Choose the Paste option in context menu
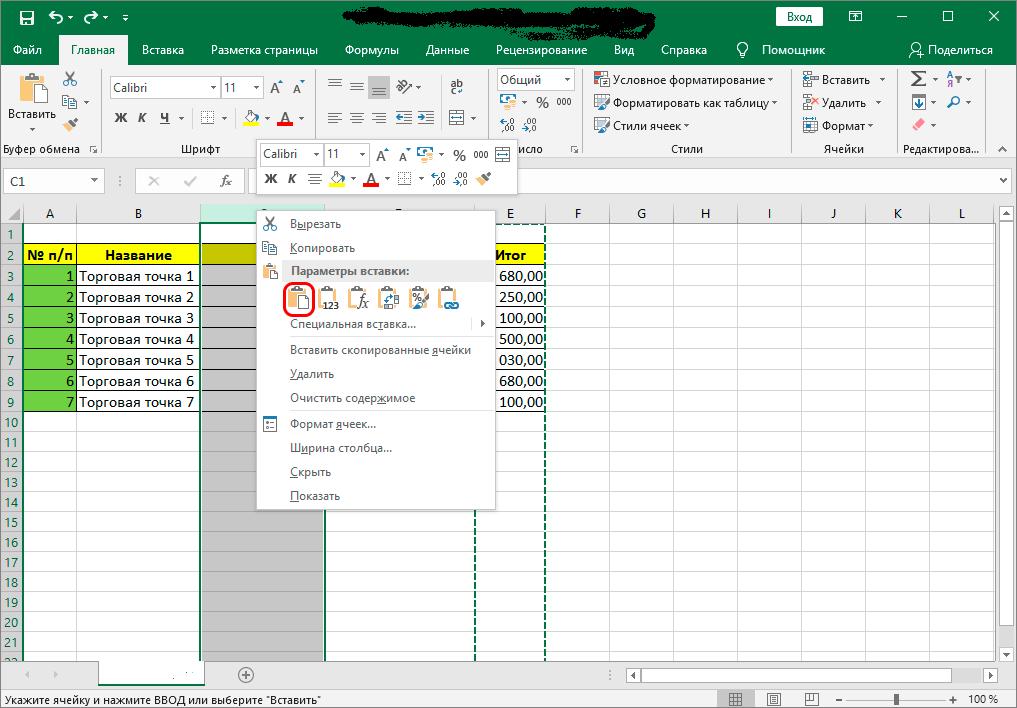The height and width of the screenshot is (708, 1017). [299, 300]
